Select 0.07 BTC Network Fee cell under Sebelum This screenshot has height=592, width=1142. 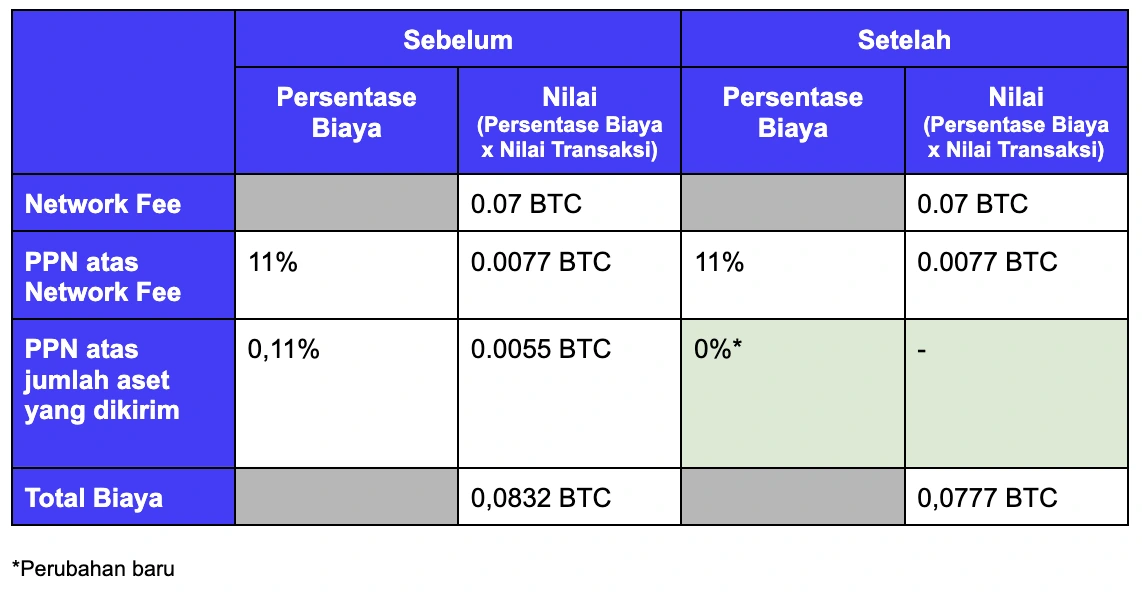(x=569, y=203)
